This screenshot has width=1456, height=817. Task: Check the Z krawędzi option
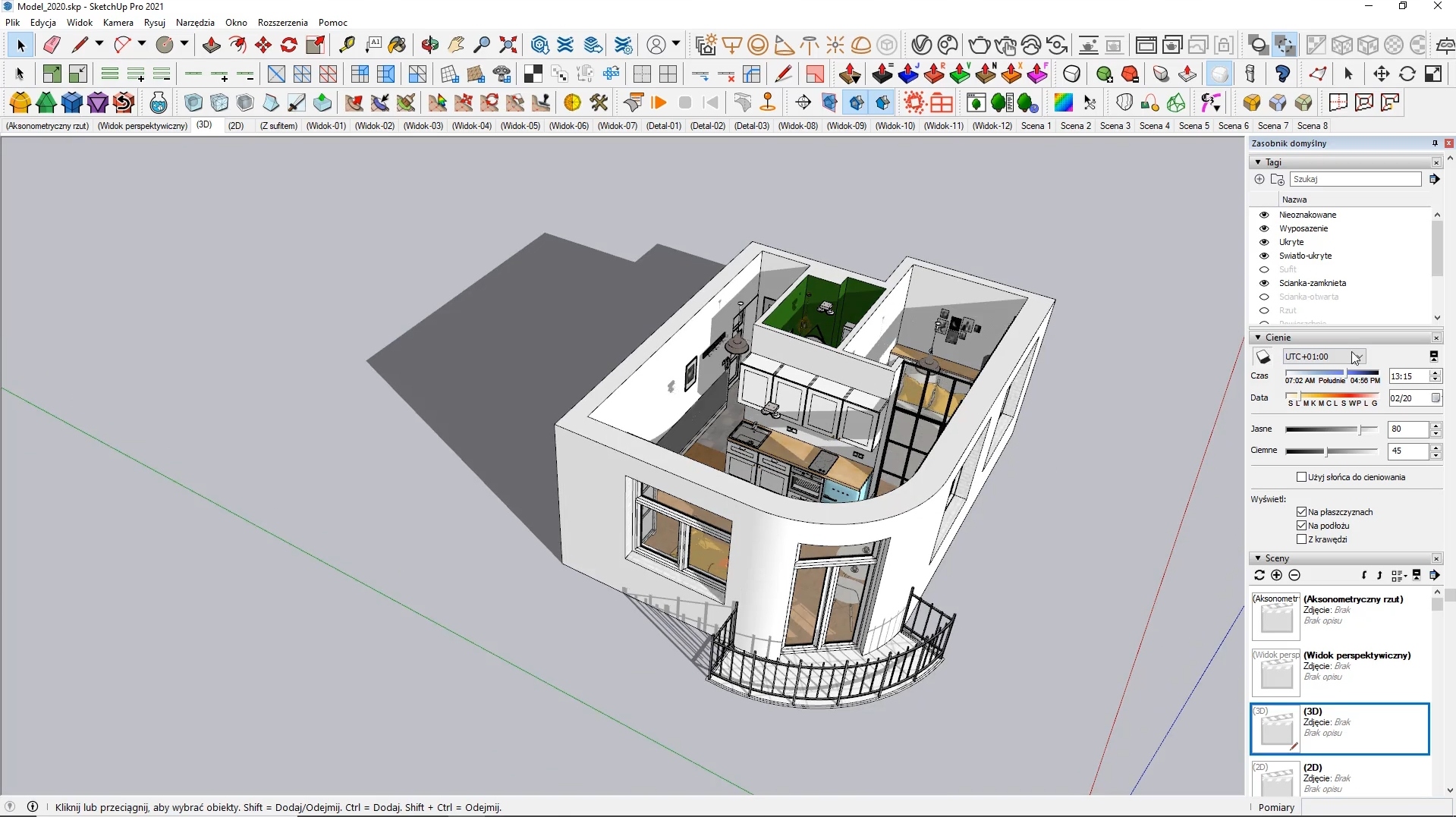[1302, 539]
